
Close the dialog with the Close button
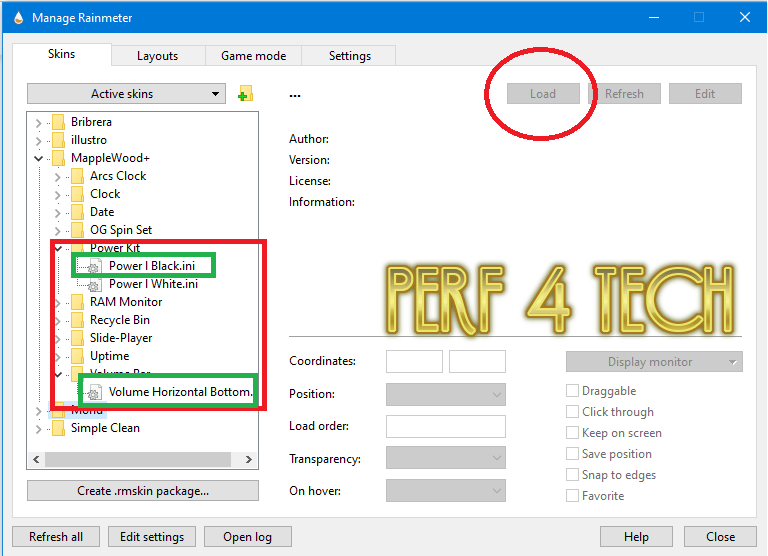[x=720, y=537]
